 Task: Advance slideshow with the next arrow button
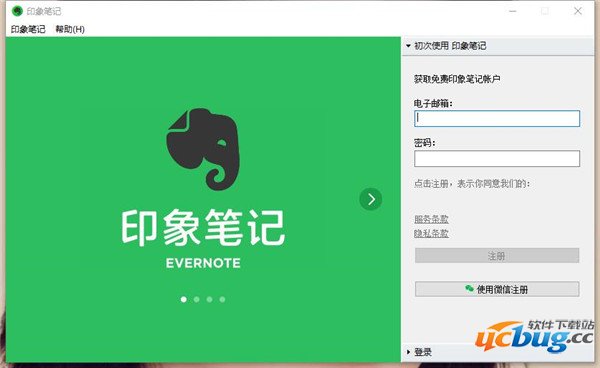pyautogui.click(x=370, y=199)
